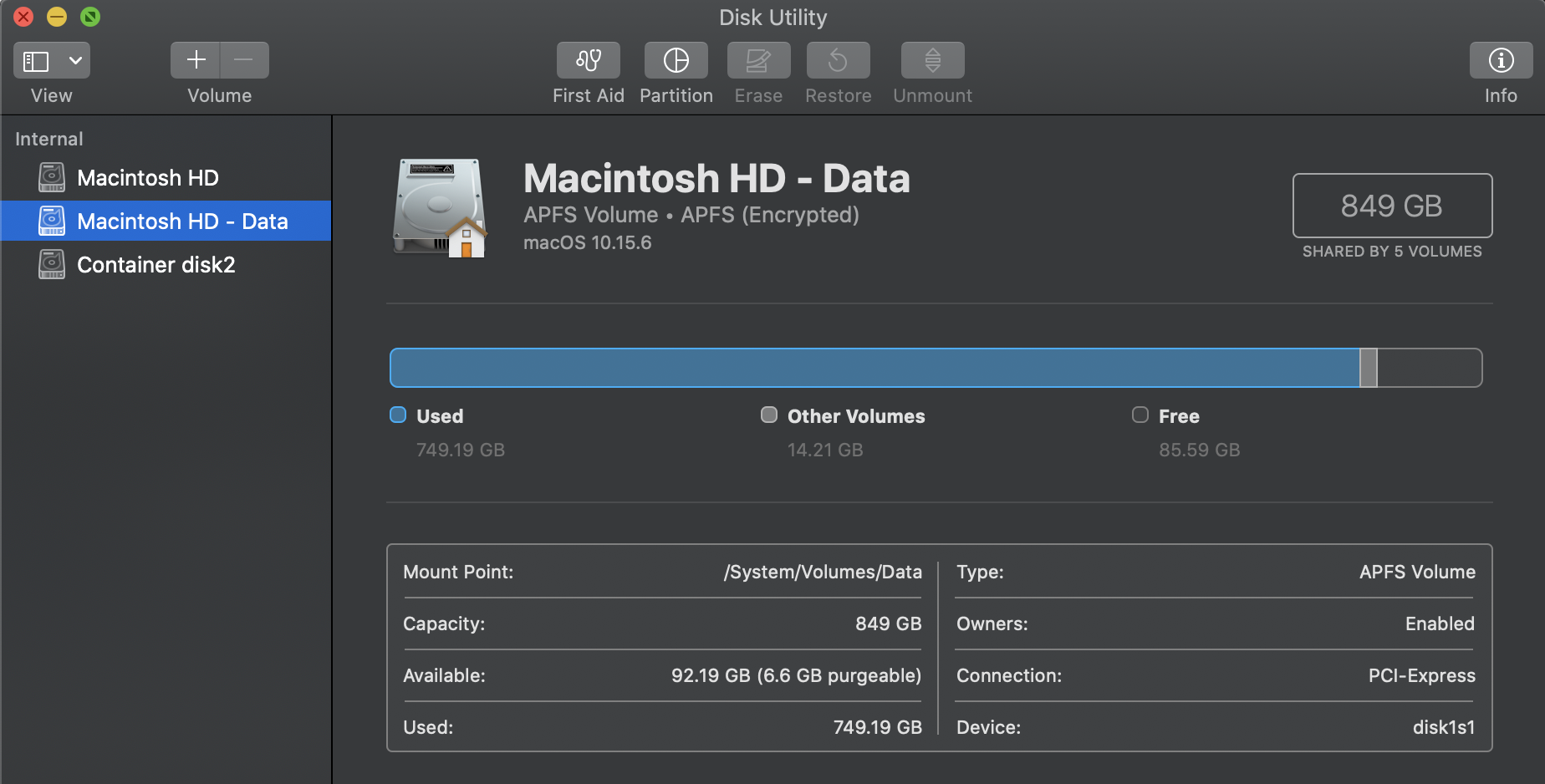Click the First Aid toolbar label
The height and width of the screenshot is (784, 1545).
[589, 95]
